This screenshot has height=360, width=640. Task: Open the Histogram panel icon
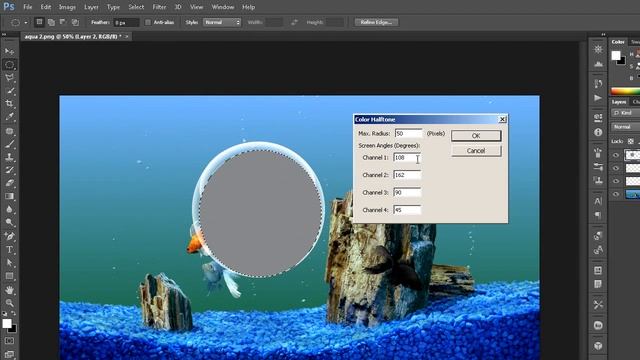tap(598, 64)
